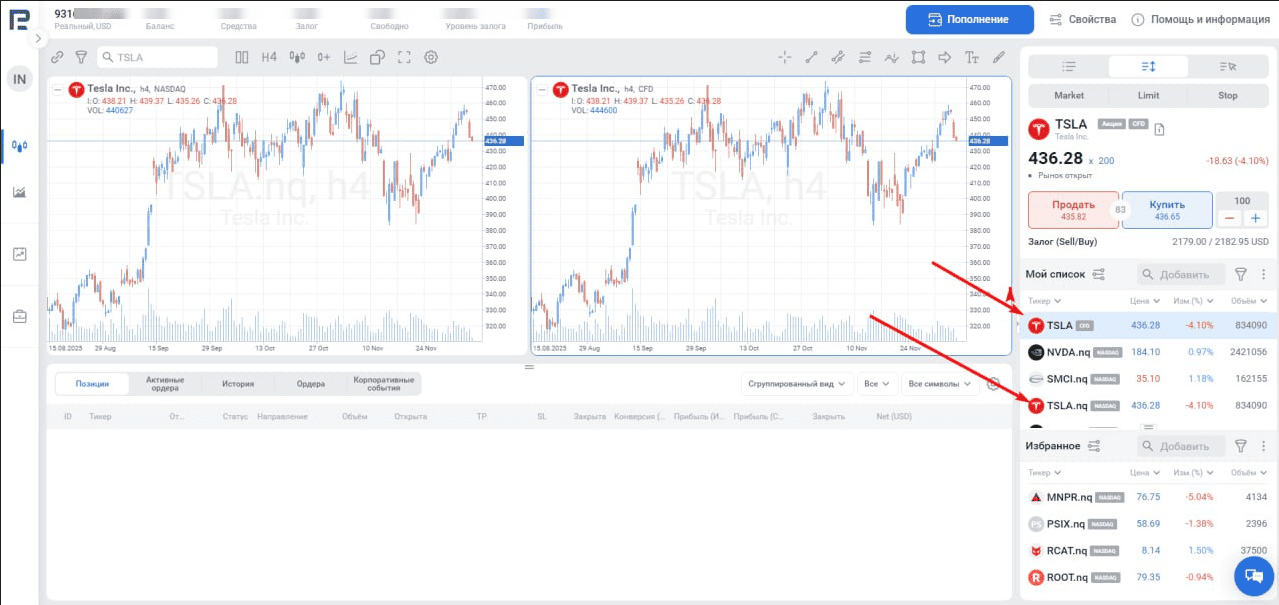Open the briefcase portfolio icon in sidebar
Image resolution: width=1279 pixels, height=605 pixels.
click(19, 317)
